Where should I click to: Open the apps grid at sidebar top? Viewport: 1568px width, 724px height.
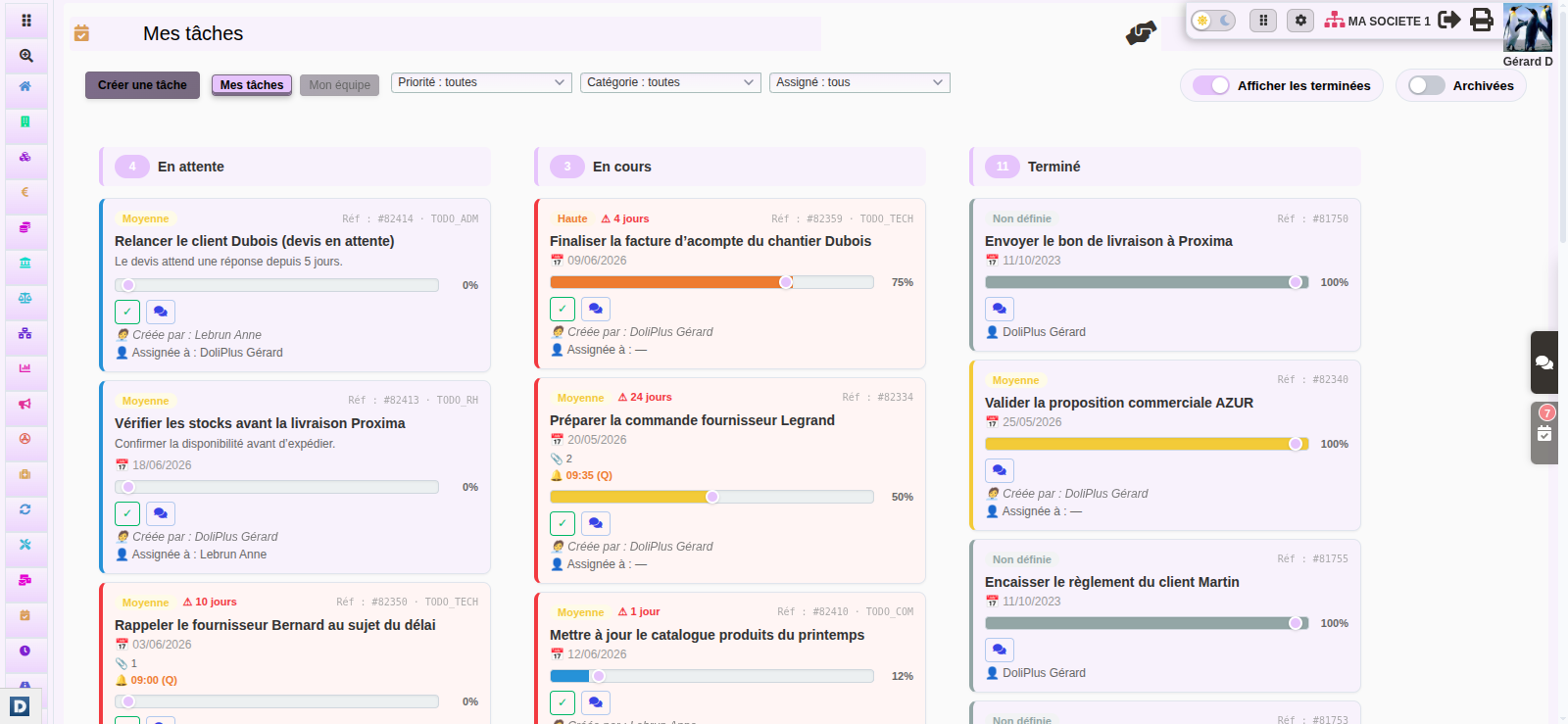coord(25,20)
